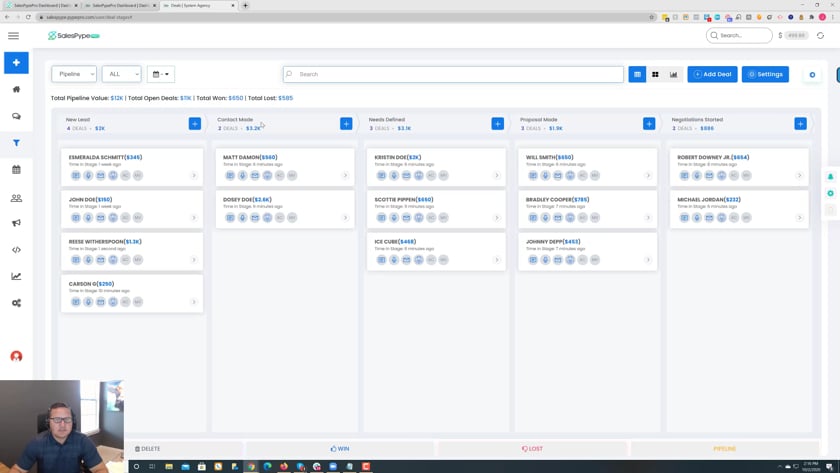Screen dimensions: 840x473
Task: Click the LOST drop zone at bottom
Action: coord(532,449)
